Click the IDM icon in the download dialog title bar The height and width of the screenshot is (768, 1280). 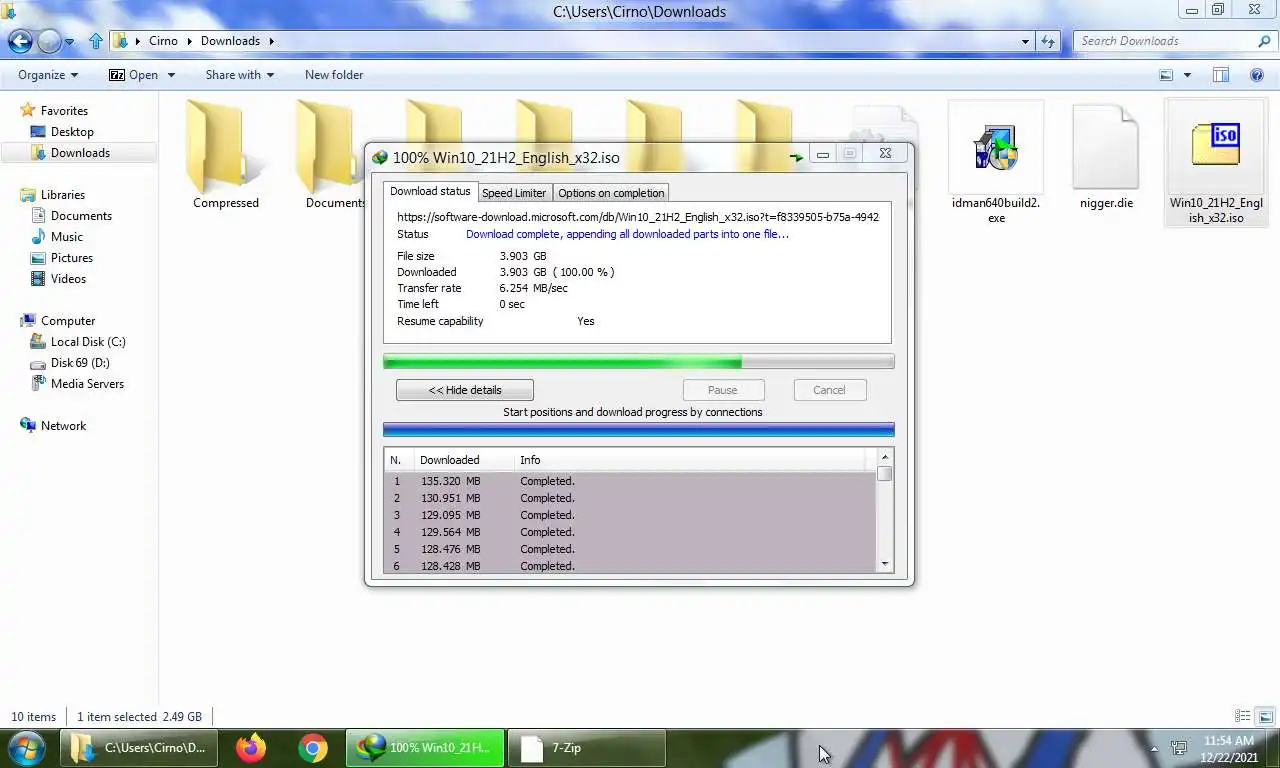pyautogui.click(x=380, y=157)
